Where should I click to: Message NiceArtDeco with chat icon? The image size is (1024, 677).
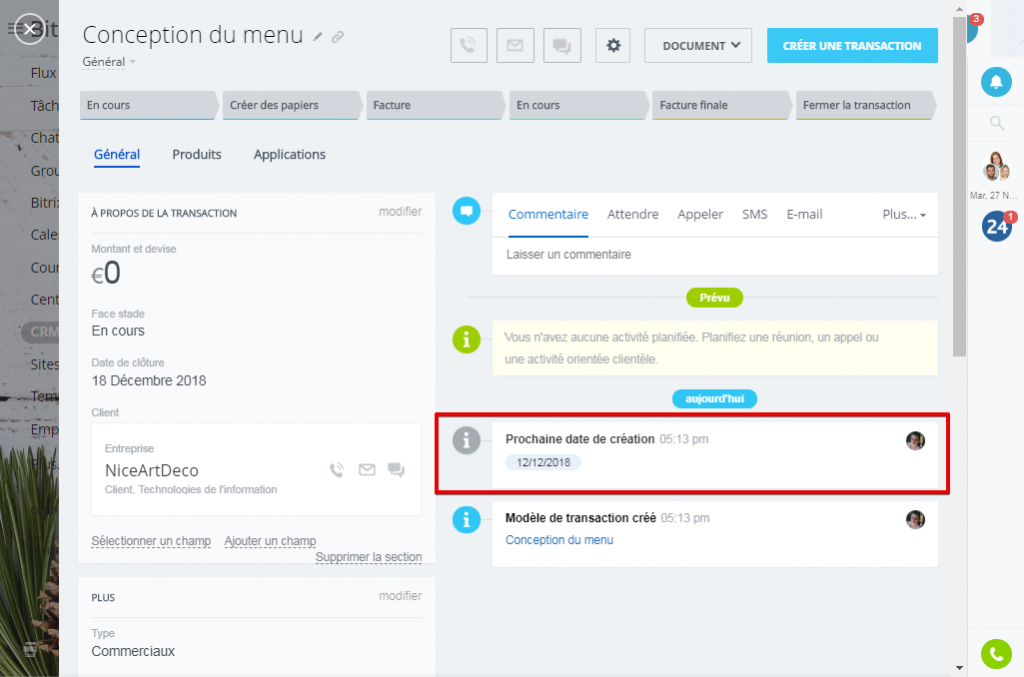(396, 469)
